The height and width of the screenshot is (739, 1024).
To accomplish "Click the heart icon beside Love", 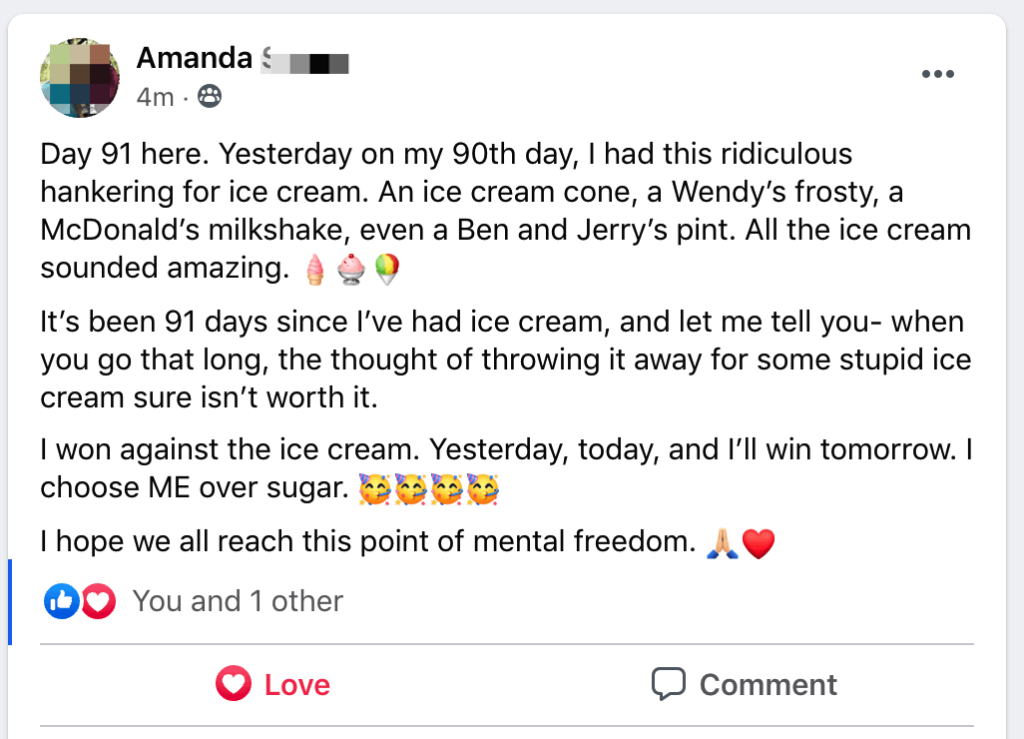I will 233,684.
